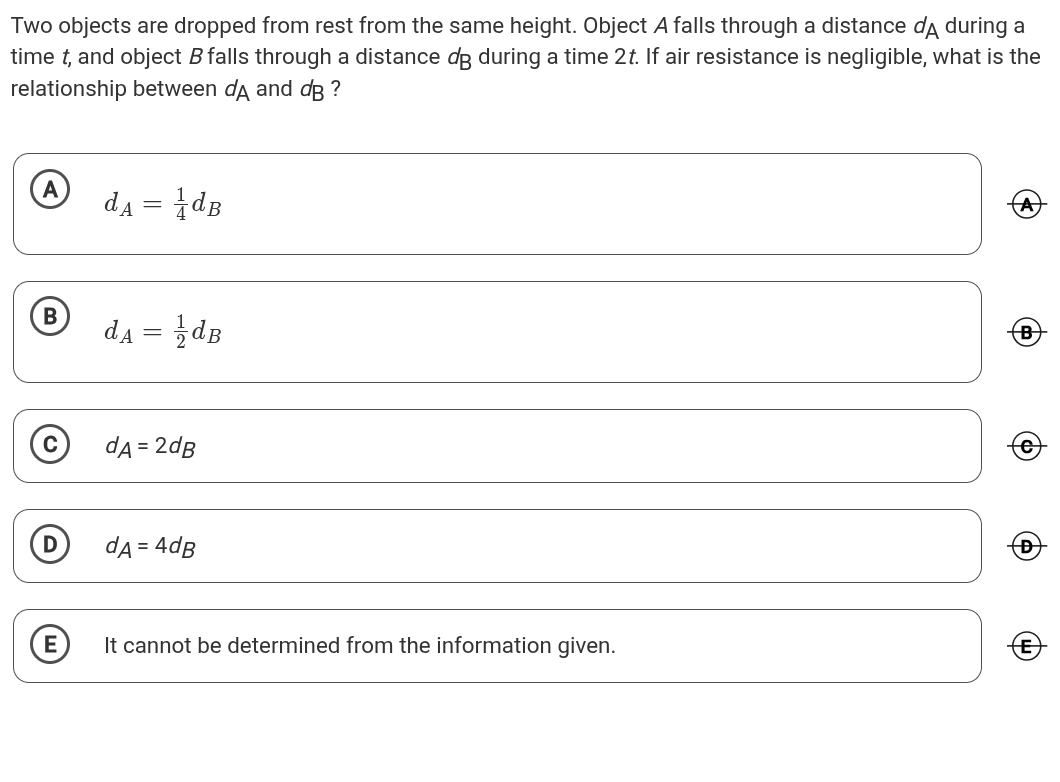This screenshot has height=782, width=1060.
Task: Click the answer text dA = 4dB
Action: pyautogui.click(x=150, y=546)
